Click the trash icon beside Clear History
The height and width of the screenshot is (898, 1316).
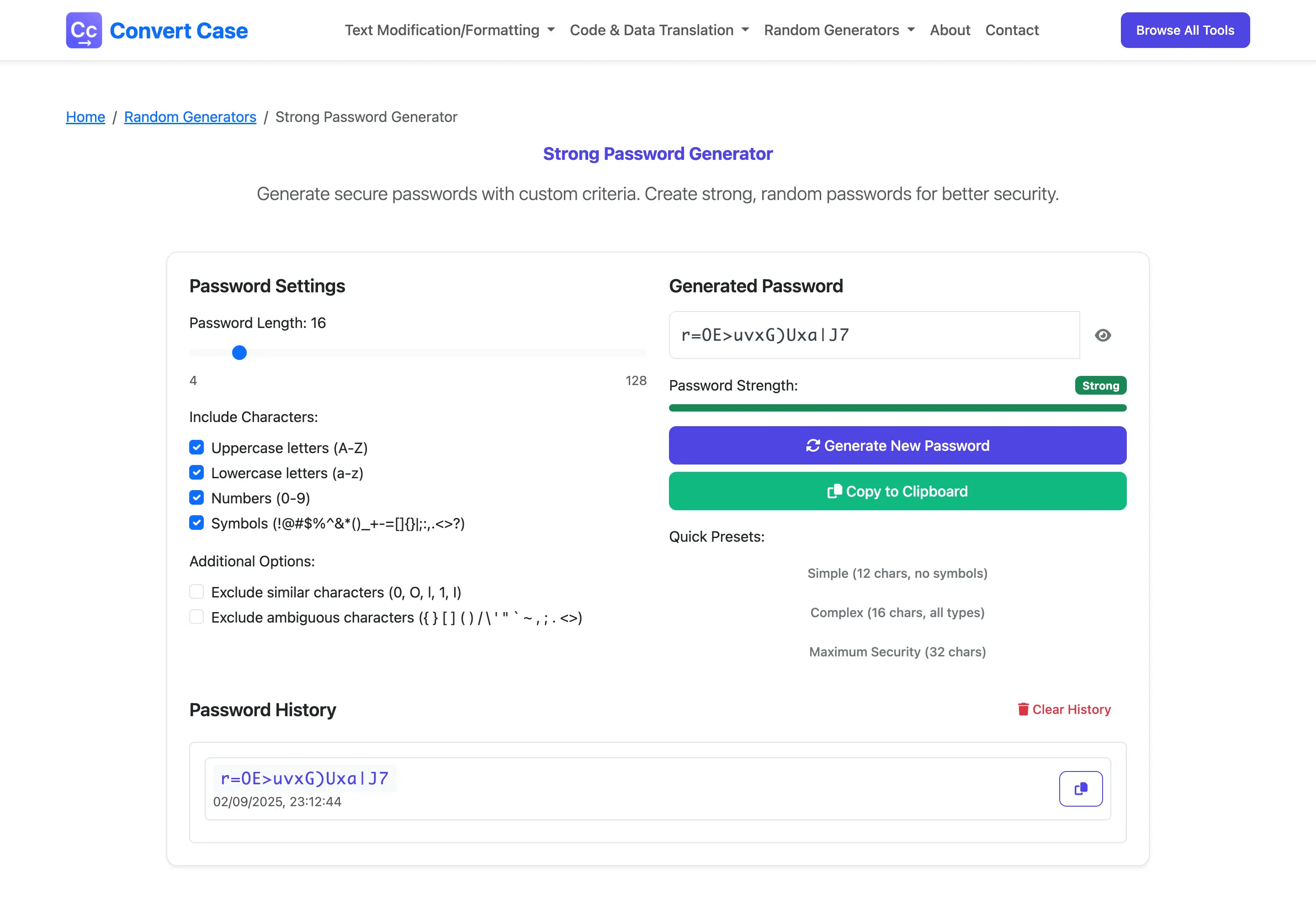click(x=1023, y=709)
